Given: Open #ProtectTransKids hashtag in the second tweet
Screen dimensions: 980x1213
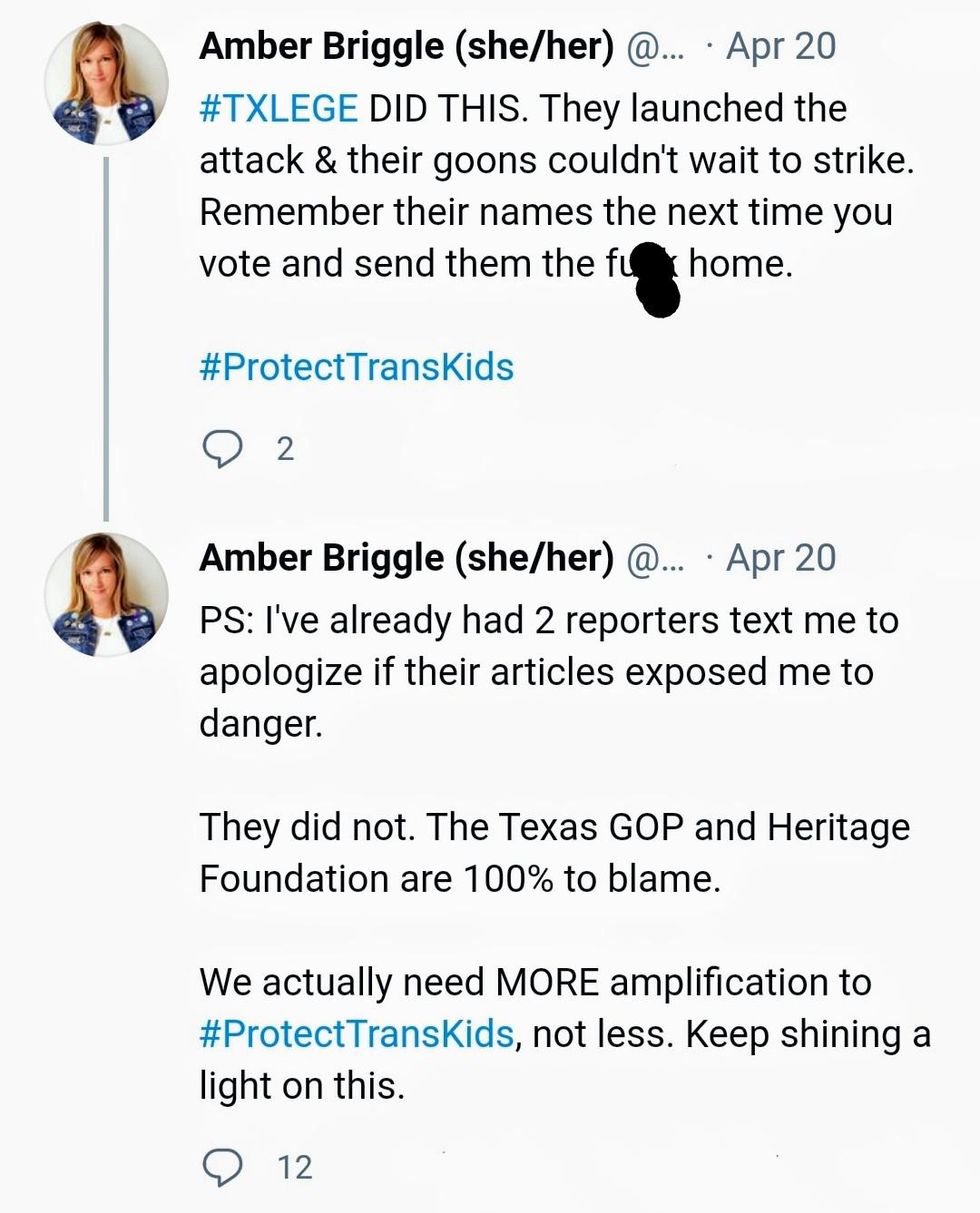Looking at the screenshot, I should 356,1033.
